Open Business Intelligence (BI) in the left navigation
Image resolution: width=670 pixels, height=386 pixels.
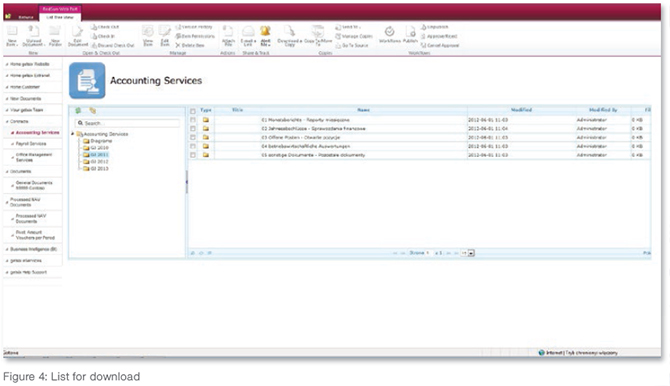tap(33, 249)
